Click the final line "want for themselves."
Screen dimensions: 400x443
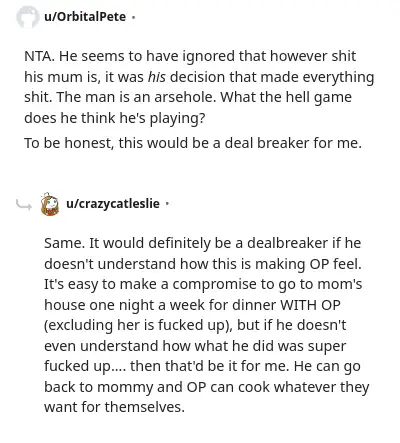(114, 407)
